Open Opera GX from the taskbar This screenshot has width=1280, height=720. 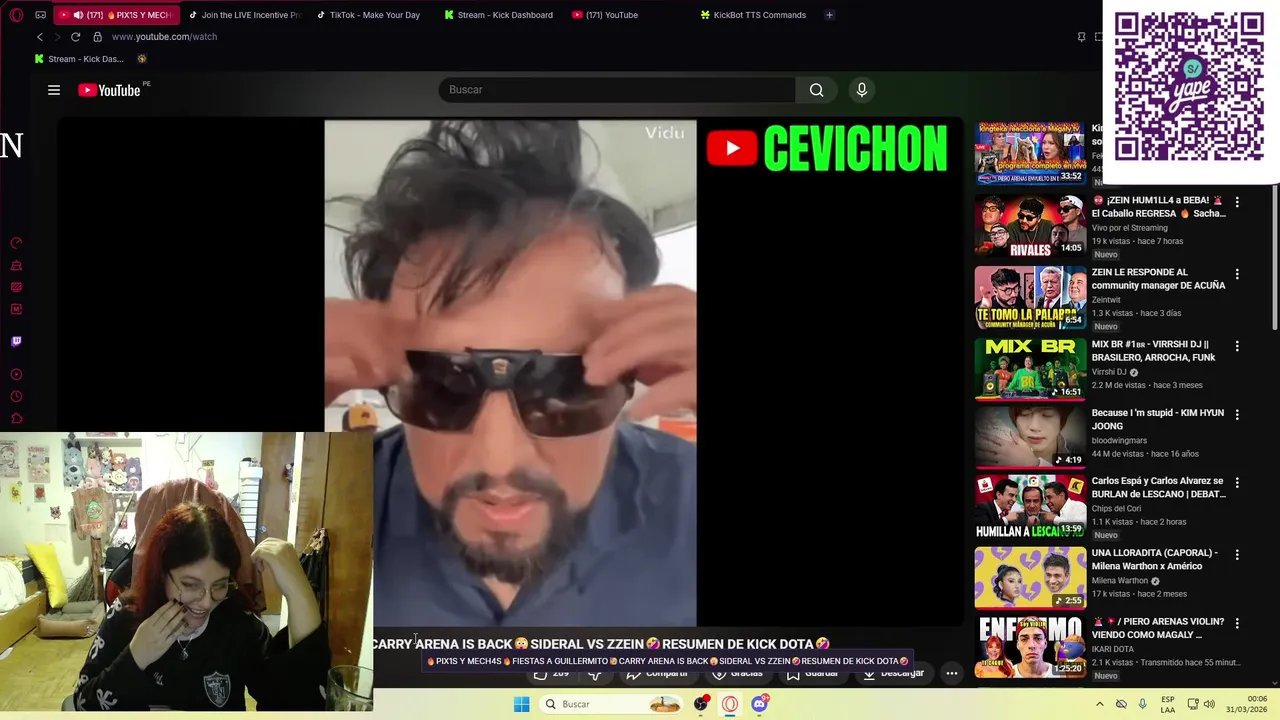click(x=730, y=704)
